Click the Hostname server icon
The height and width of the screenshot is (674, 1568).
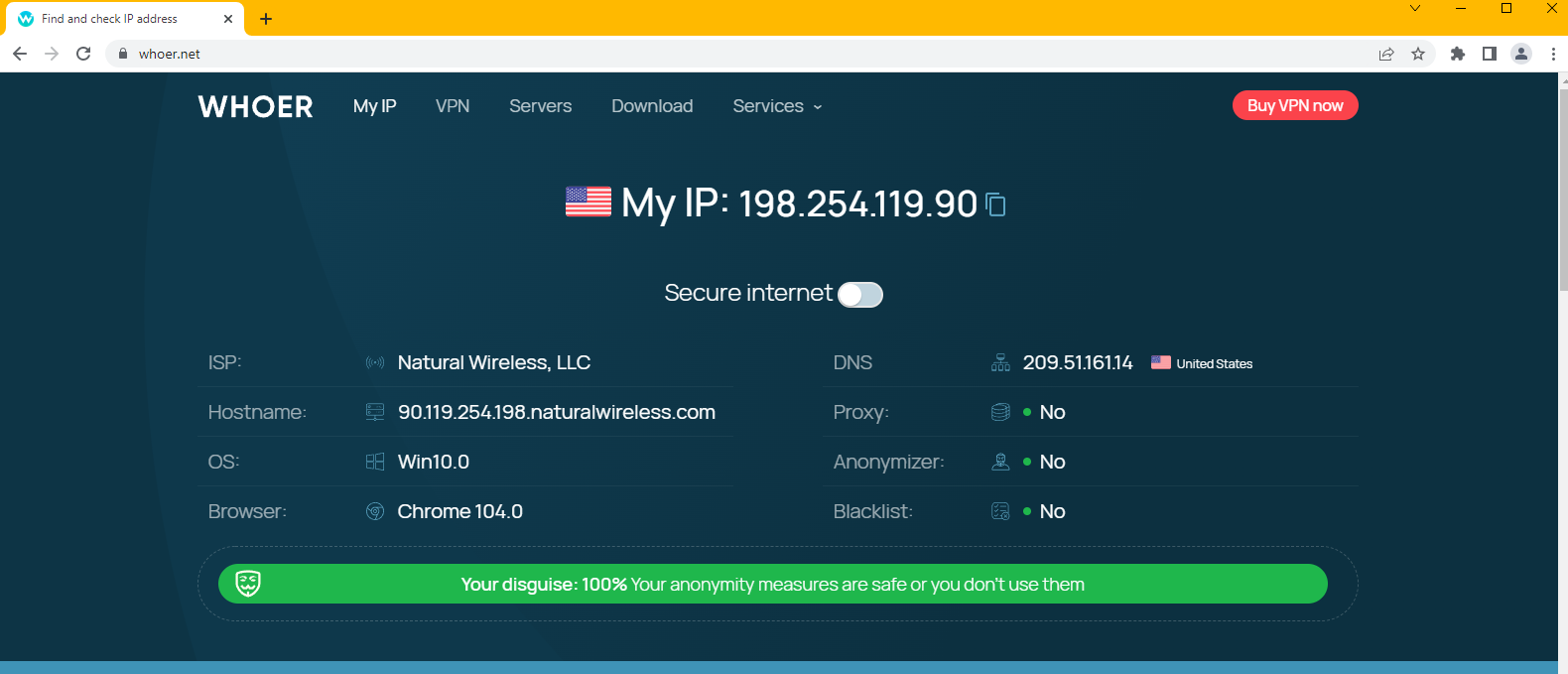point(375,412)
